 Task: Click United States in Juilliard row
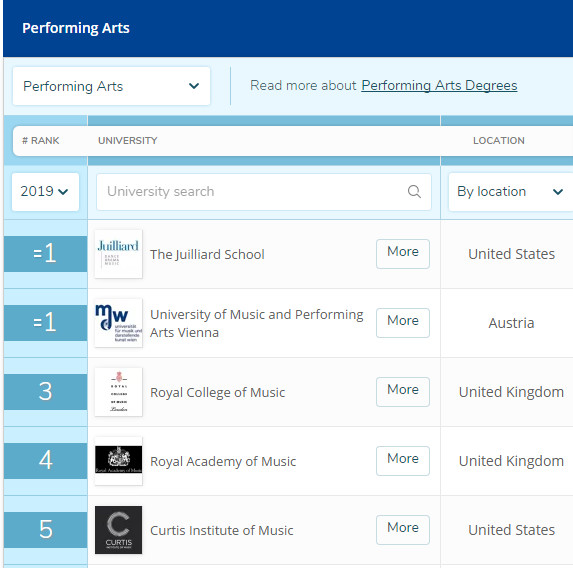[x=511, y=254]
